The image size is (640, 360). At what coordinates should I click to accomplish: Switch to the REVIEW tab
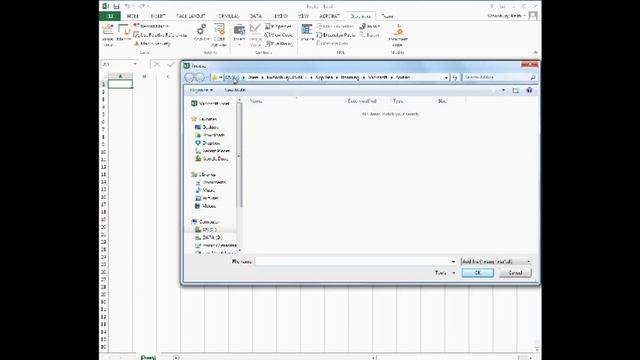(280, 16)
